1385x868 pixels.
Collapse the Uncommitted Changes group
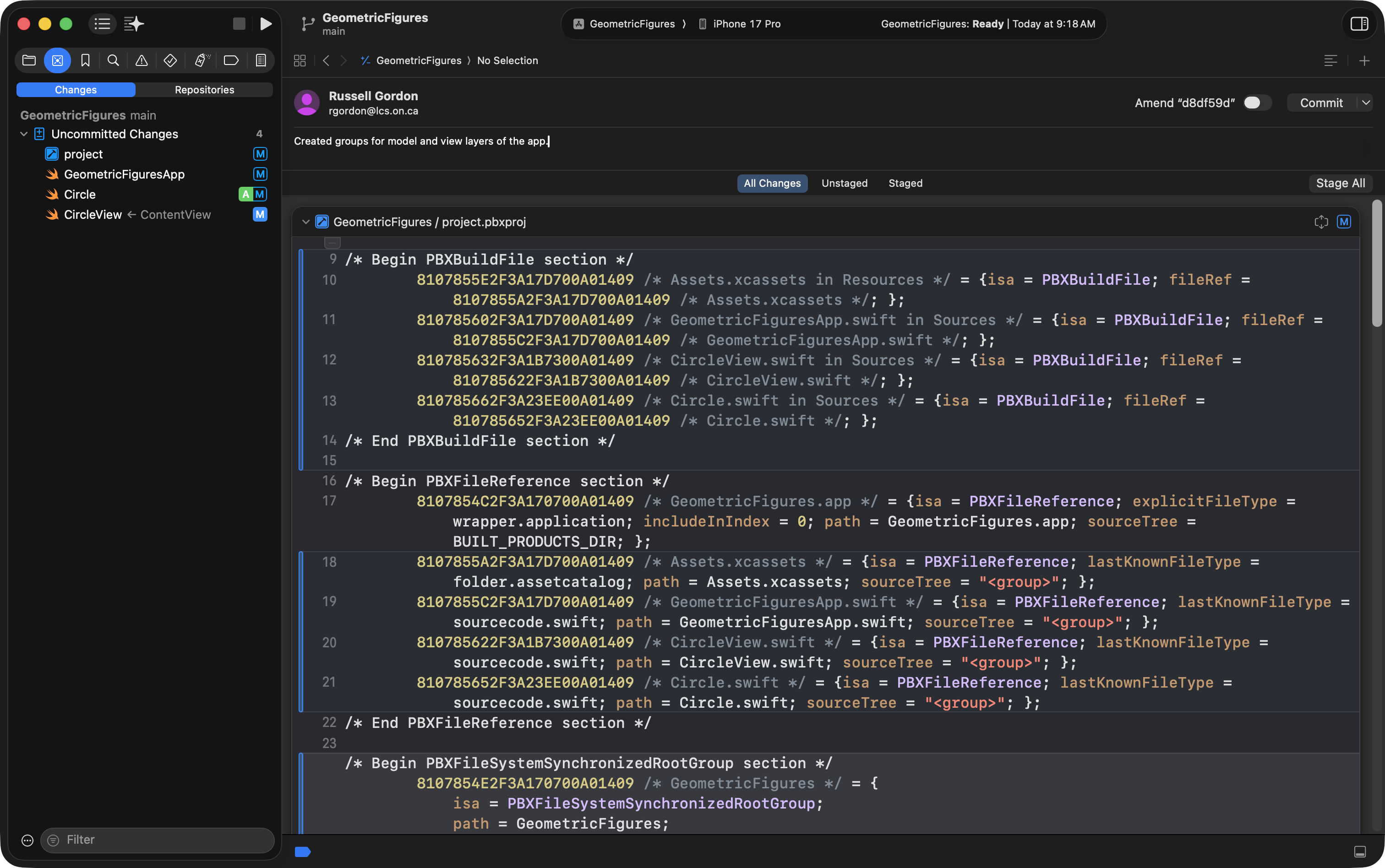(x=23, y=134)
